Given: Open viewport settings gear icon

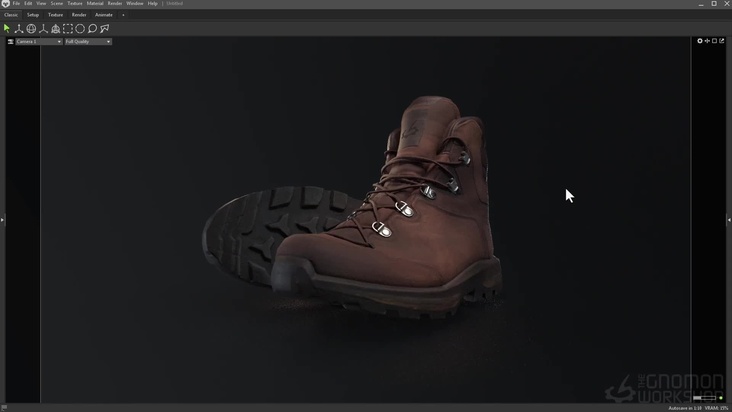Looking at the screenshot, I should (700, 41).
